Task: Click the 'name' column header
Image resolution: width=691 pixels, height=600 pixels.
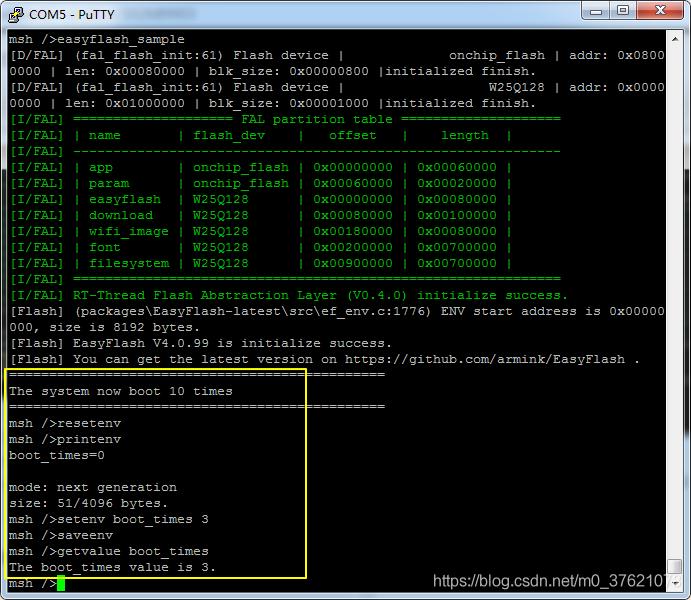Action: click(x=105, y=136)
